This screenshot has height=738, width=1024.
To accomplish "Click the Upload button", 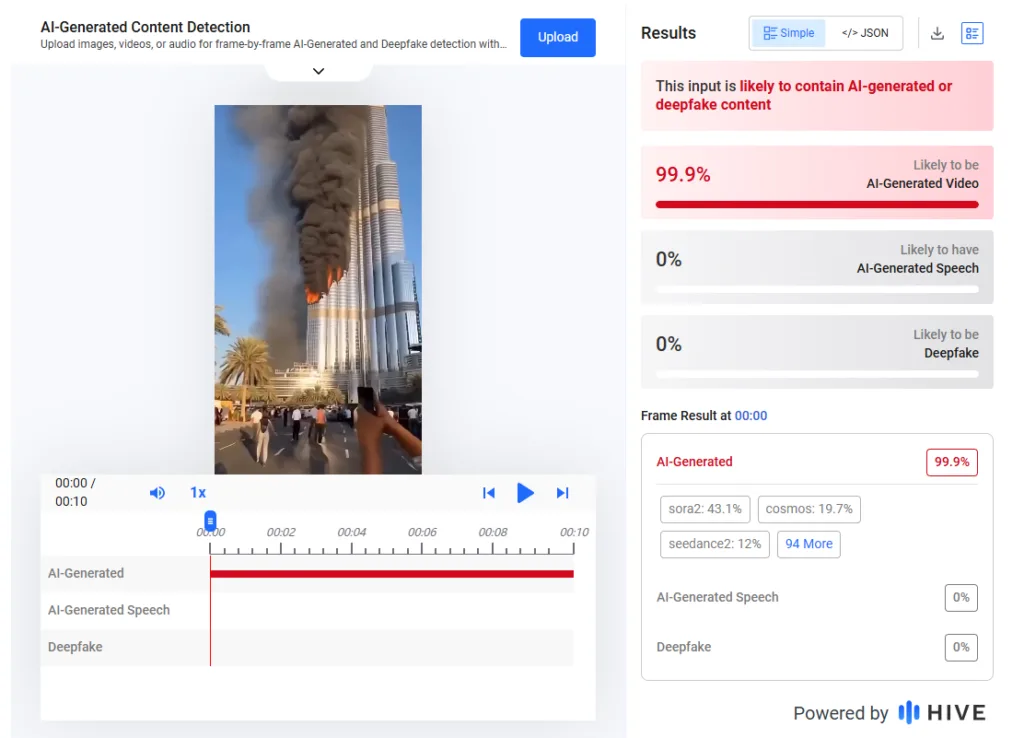I will click(x=557, y=37).
